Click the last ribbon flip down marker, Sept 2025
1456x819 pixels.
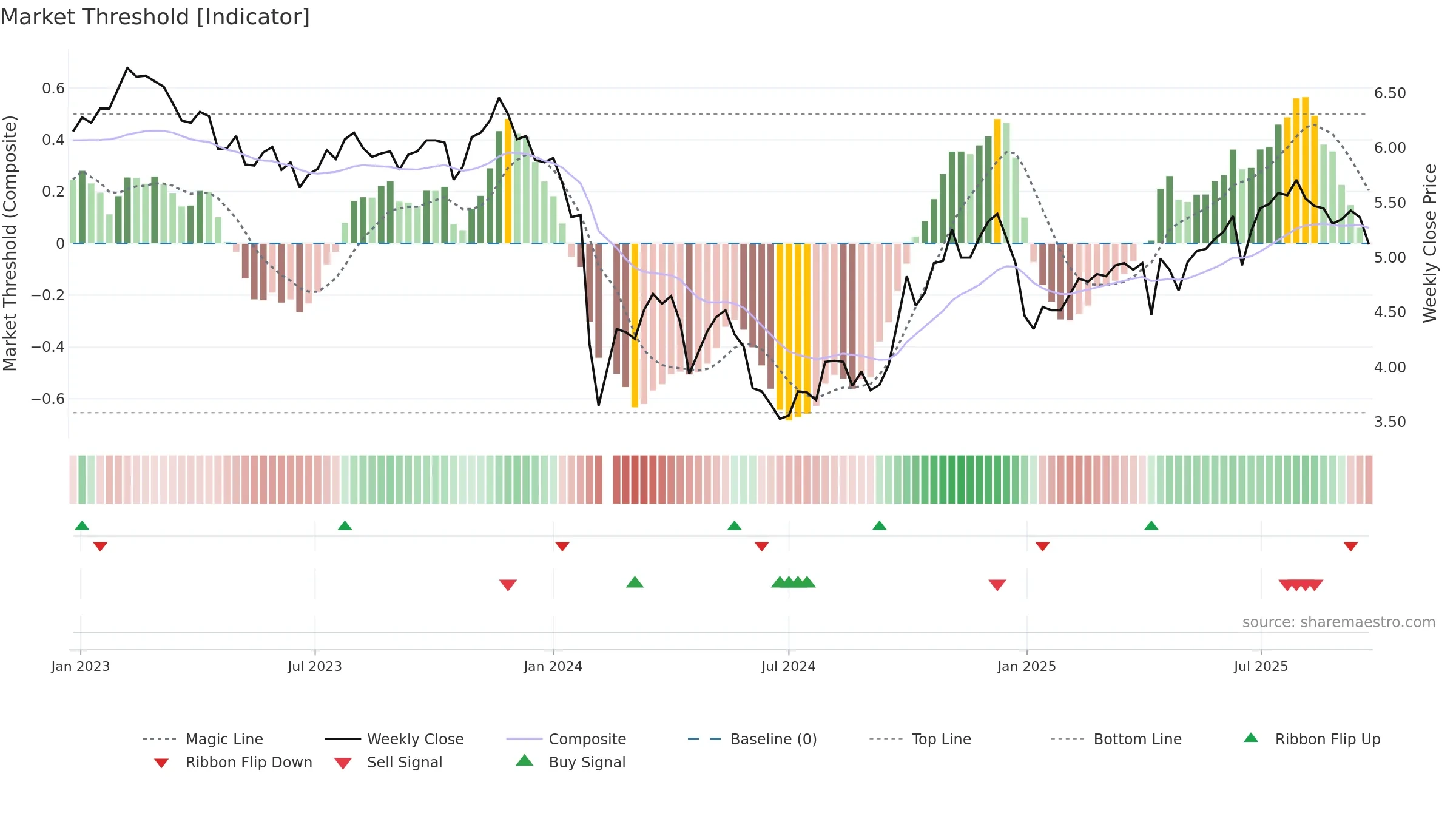[x=1350, y=547]
